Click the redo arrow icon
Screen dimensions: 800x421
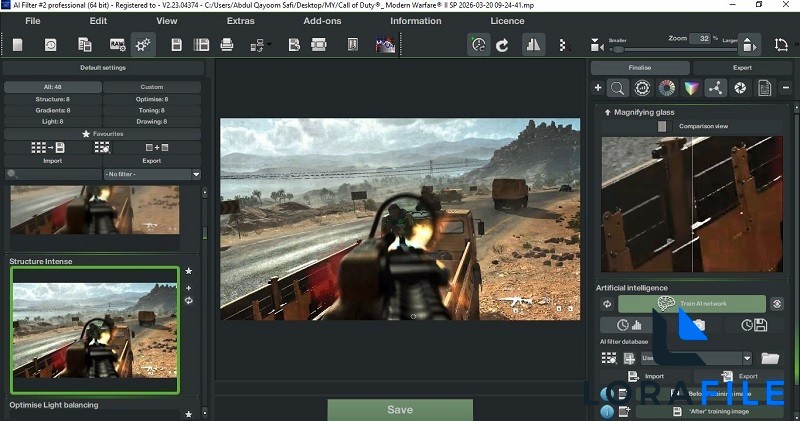pyautogui.click(x=503, y=45)
